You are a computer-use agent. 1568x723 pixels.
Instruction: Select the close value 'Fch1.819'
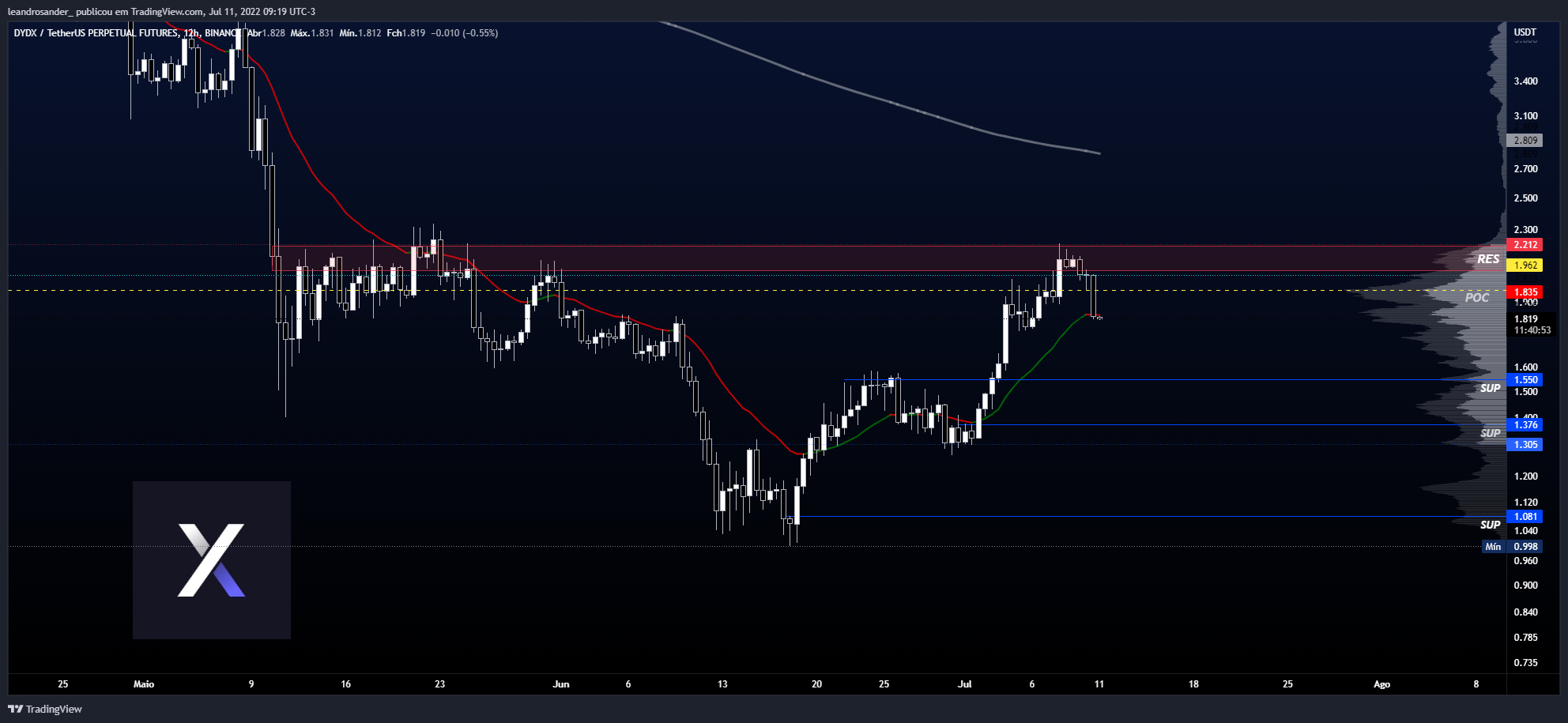406,33
